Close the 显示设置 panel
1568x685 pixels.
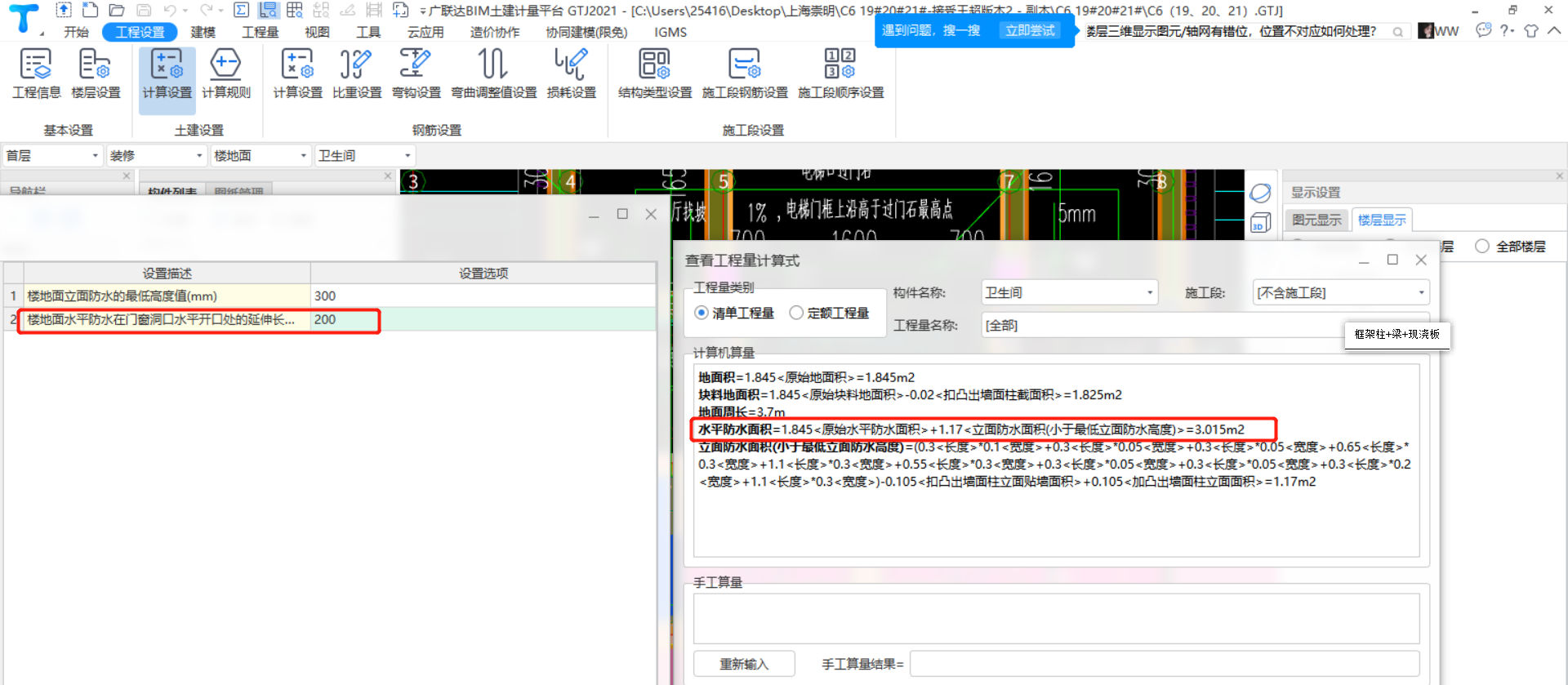click(x=1559, y=176)
